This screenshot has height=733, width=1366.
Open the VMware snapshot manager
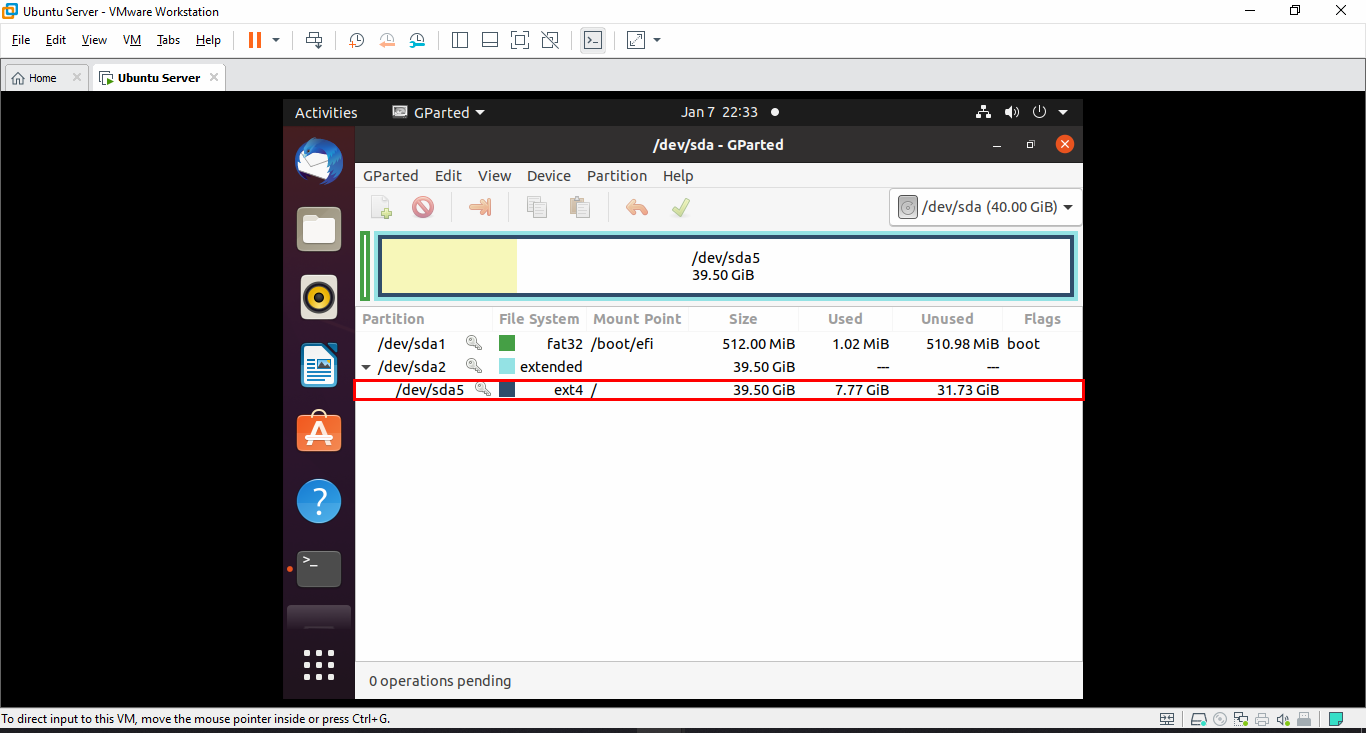tap(418, 40)
